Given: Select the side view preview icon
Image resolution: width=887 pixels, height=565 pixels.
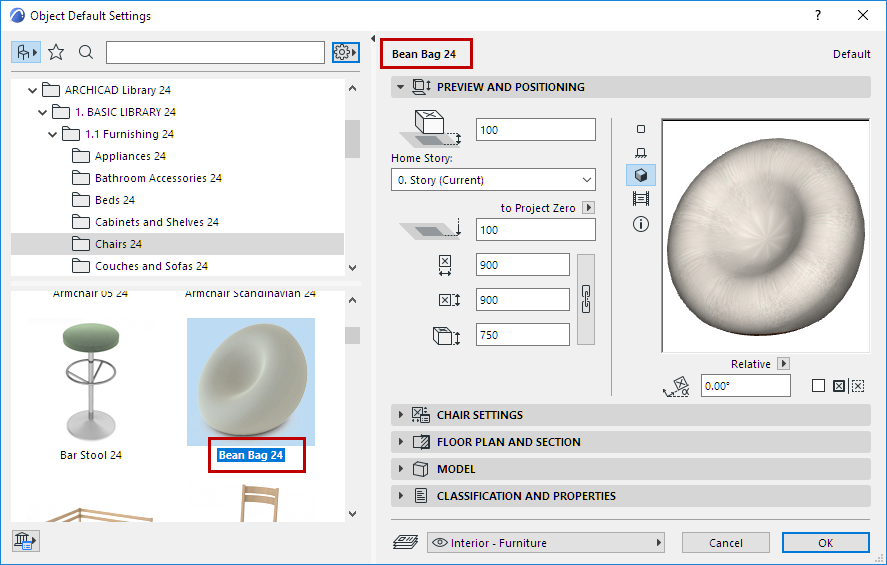Looking at the screenshot, I should click(640, 153).
